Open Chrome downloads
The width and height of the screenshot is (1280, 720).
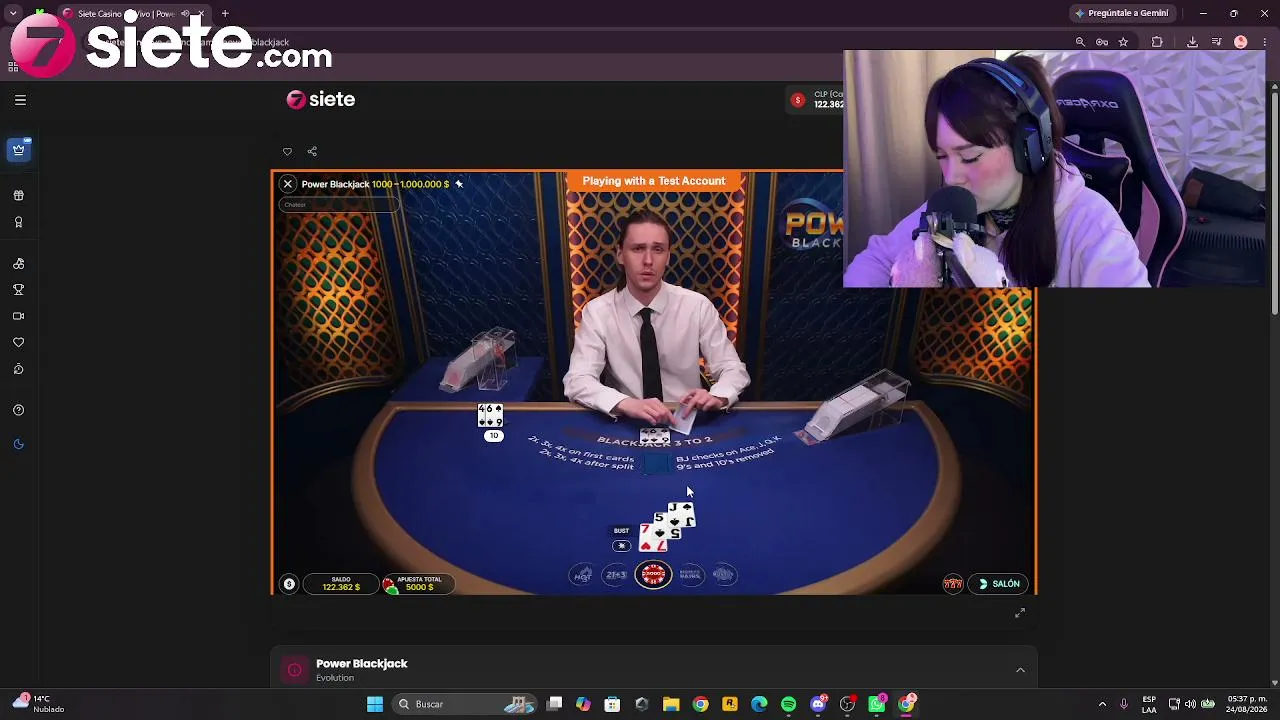pyautogui.click(x=1192, y=42)
